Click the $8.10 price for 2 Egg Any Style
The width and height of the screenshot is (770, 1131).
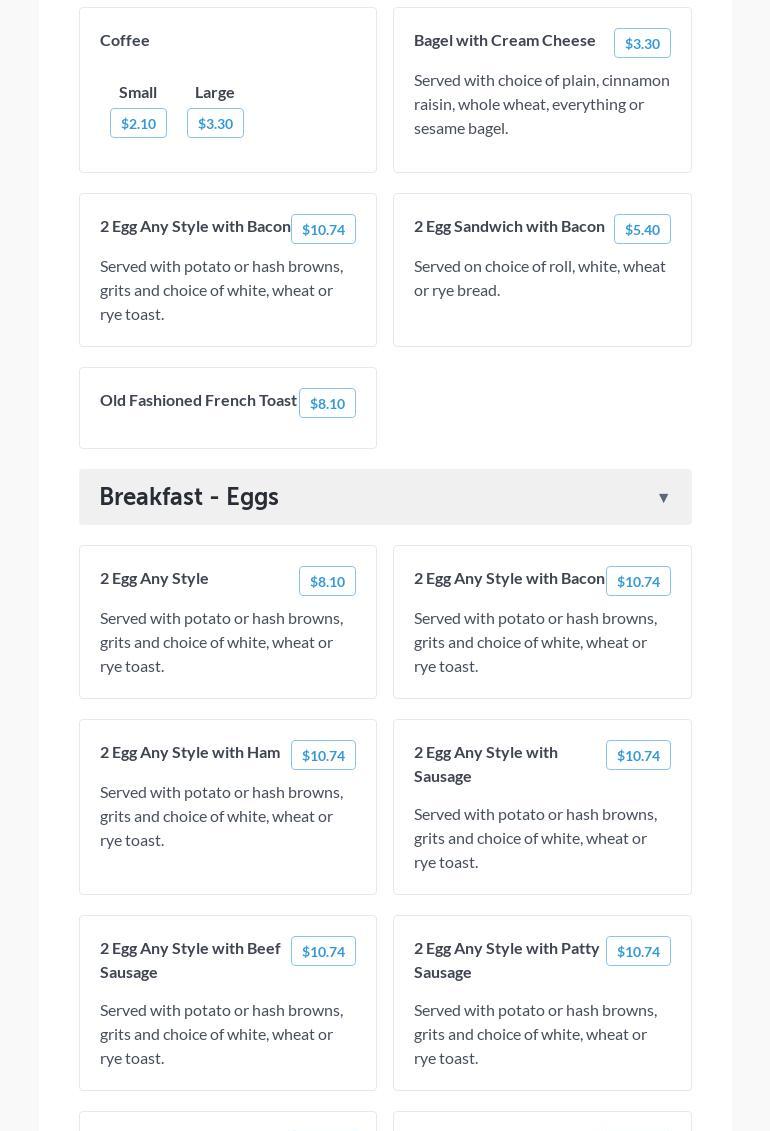tap(327, 582)
